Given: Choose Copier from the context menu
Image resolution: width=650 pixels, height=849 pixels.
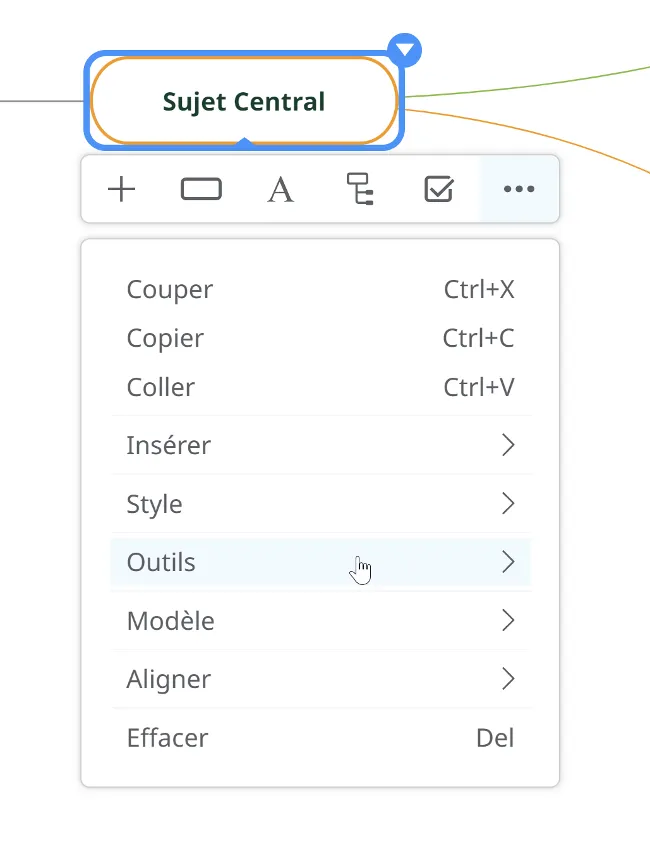Looking at the screenshot, I should [x=321, y=338].
